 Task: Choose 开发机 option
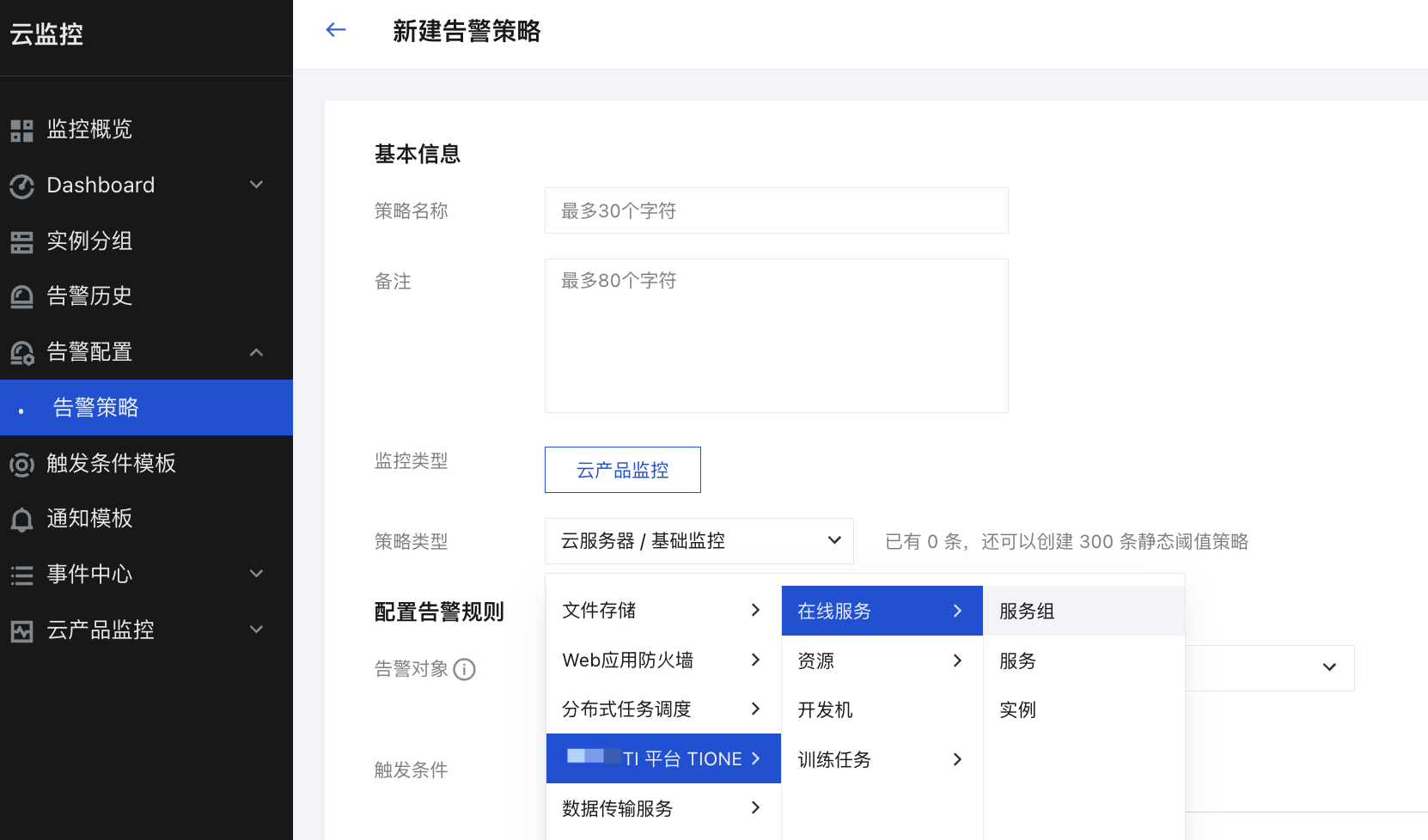click(x=882, y=709)
